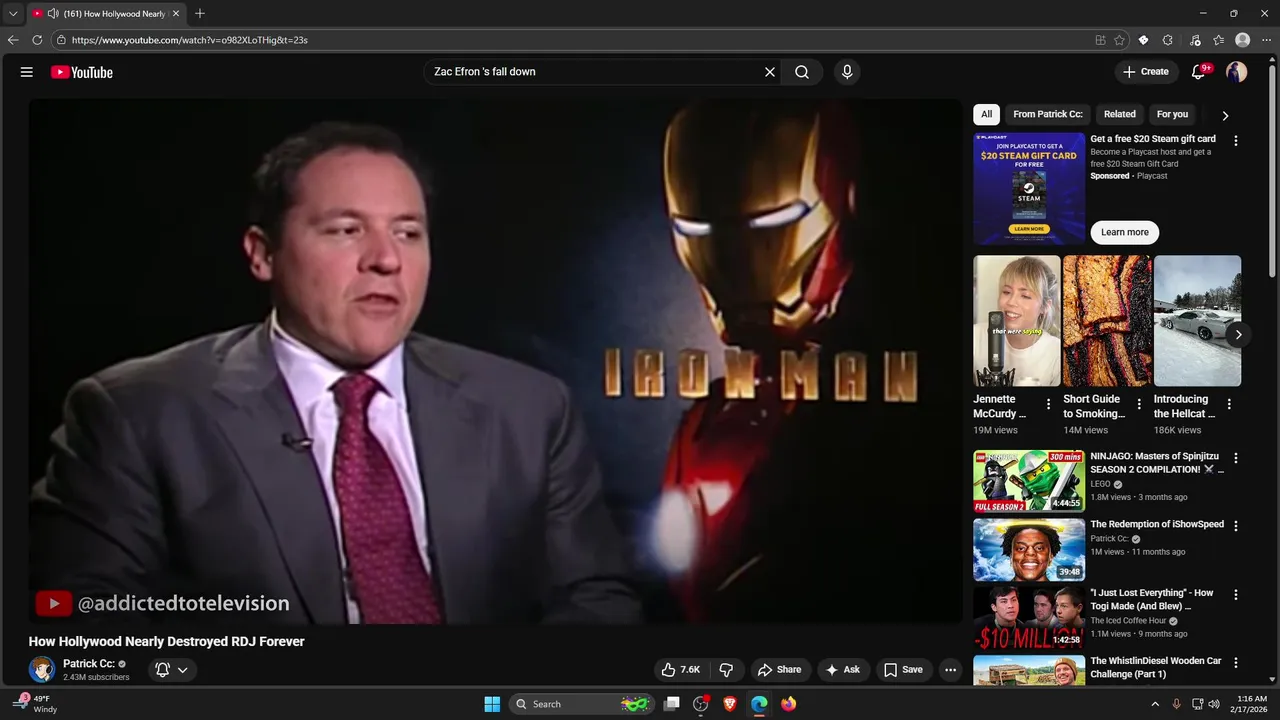Show more filter chips arrow

click(1225, 115)
